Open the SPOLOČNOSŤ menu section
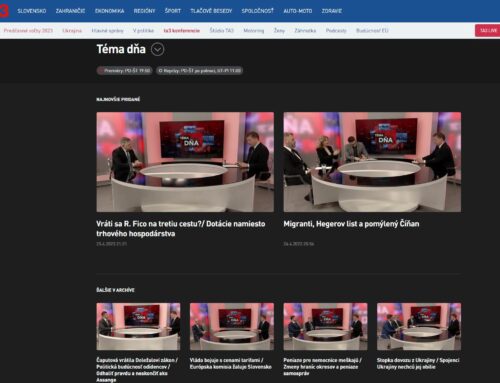 pos(258,11)
